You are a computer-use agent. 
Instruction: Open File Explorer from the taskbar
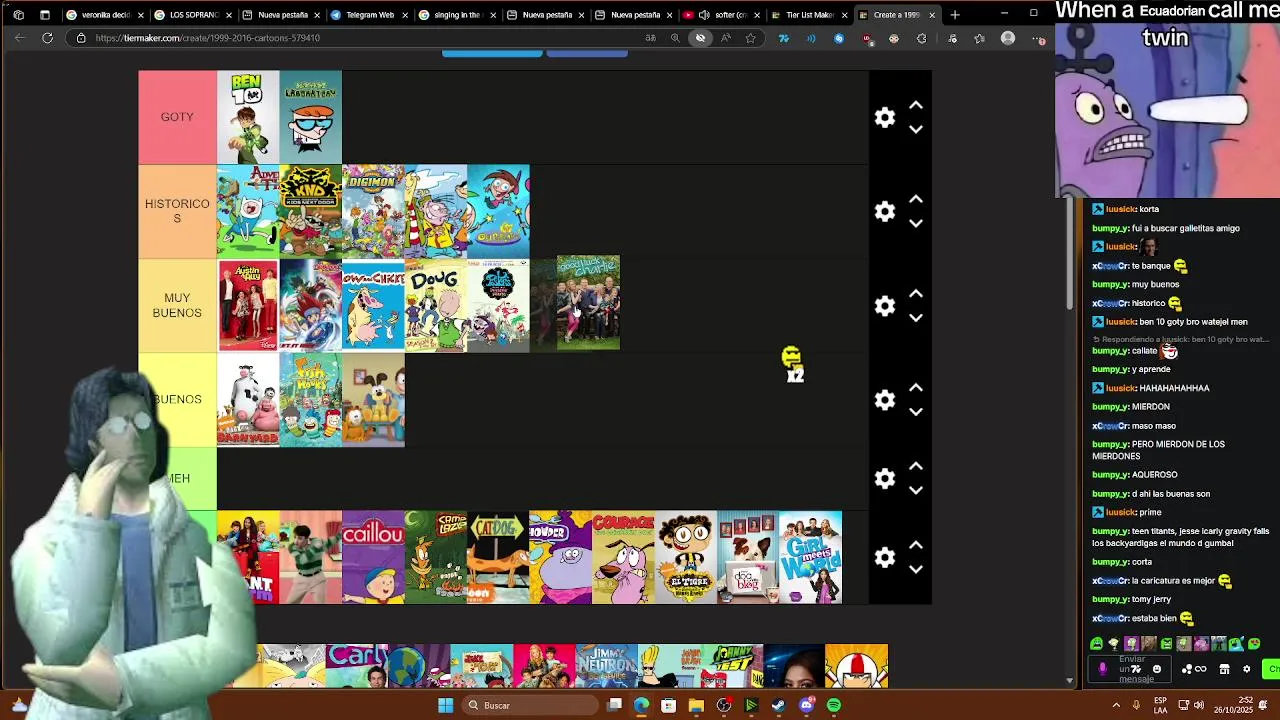[696, 705]
